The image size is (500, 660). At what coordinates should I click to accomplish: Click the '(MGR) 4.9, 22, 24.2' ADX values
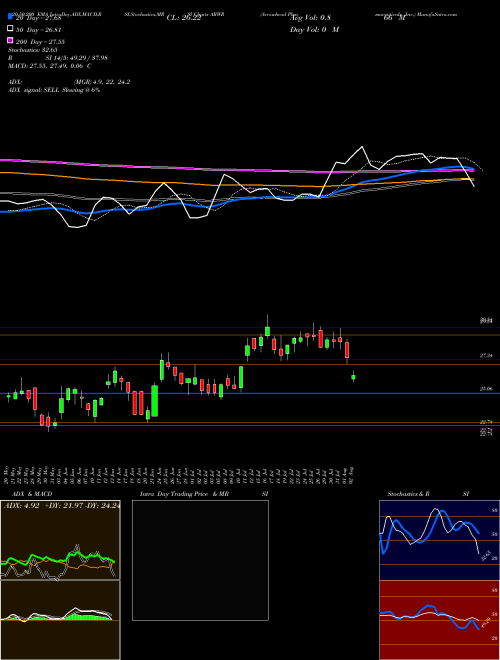[x=102, y=82]
